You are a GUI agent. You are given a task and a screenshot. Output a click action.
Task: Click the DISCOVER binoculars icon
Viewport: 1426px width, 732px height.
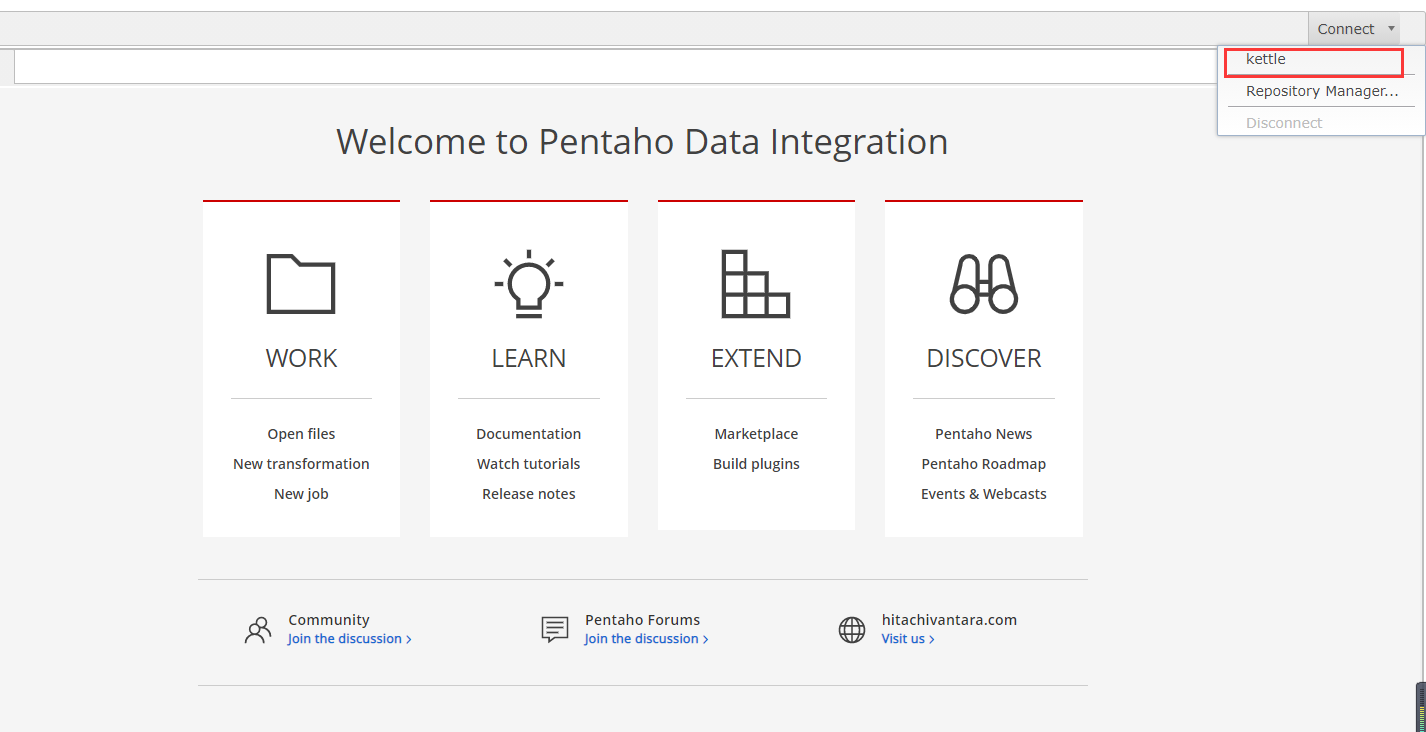pos(984,284)
